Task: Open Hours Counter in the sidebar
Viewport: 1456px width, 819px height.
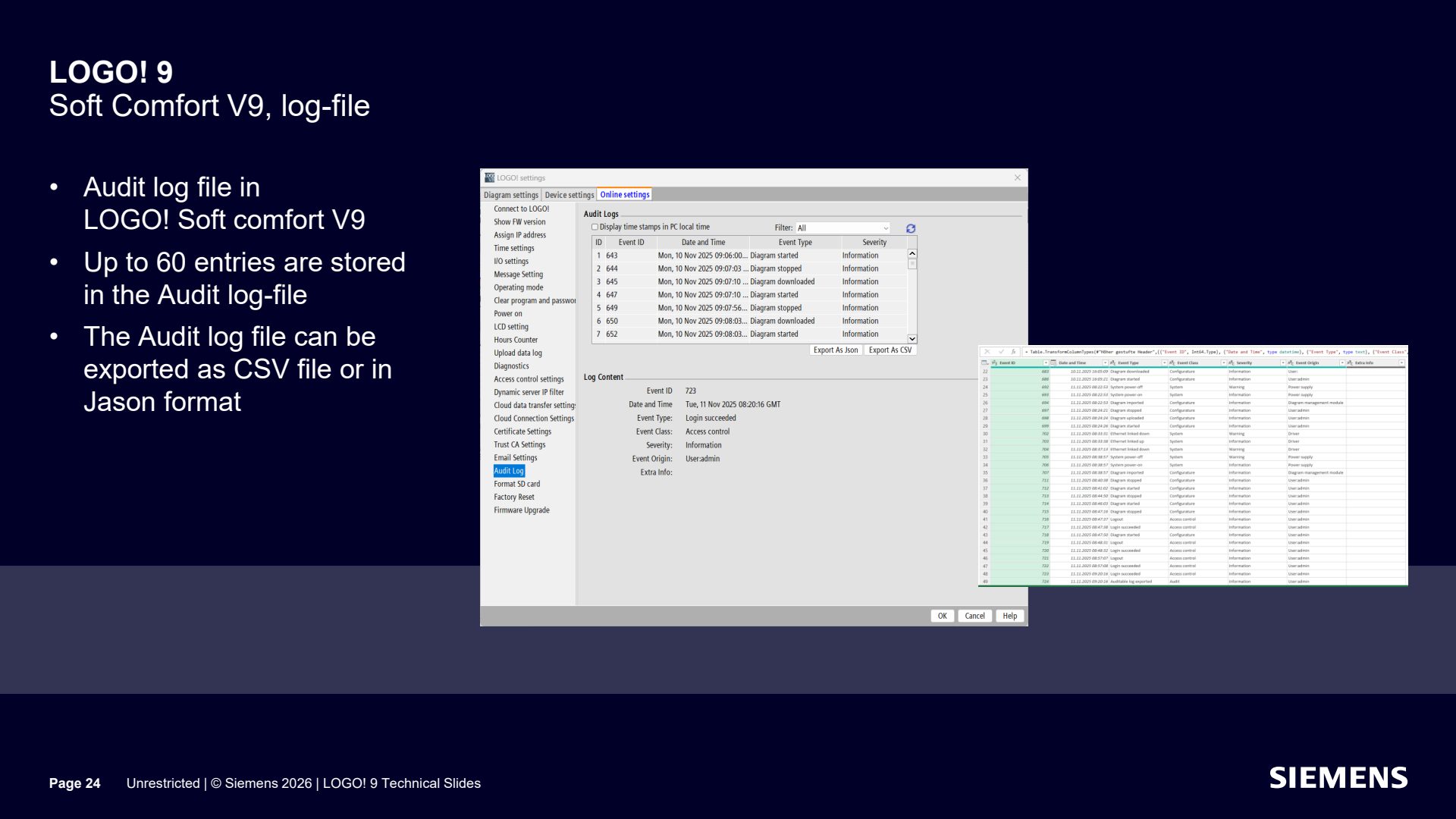Action: click(x=516, y=340)
